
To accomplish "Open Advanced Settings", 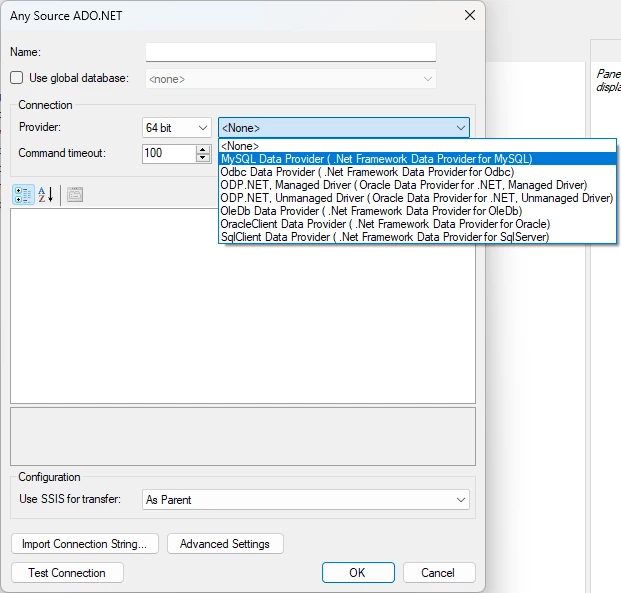I will tap(225, 543).
